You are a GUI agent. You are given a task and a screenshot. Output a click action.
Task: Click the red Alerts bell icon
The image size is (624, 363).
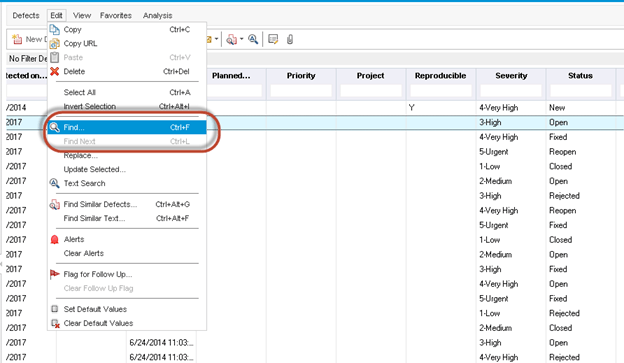[55, 239]
